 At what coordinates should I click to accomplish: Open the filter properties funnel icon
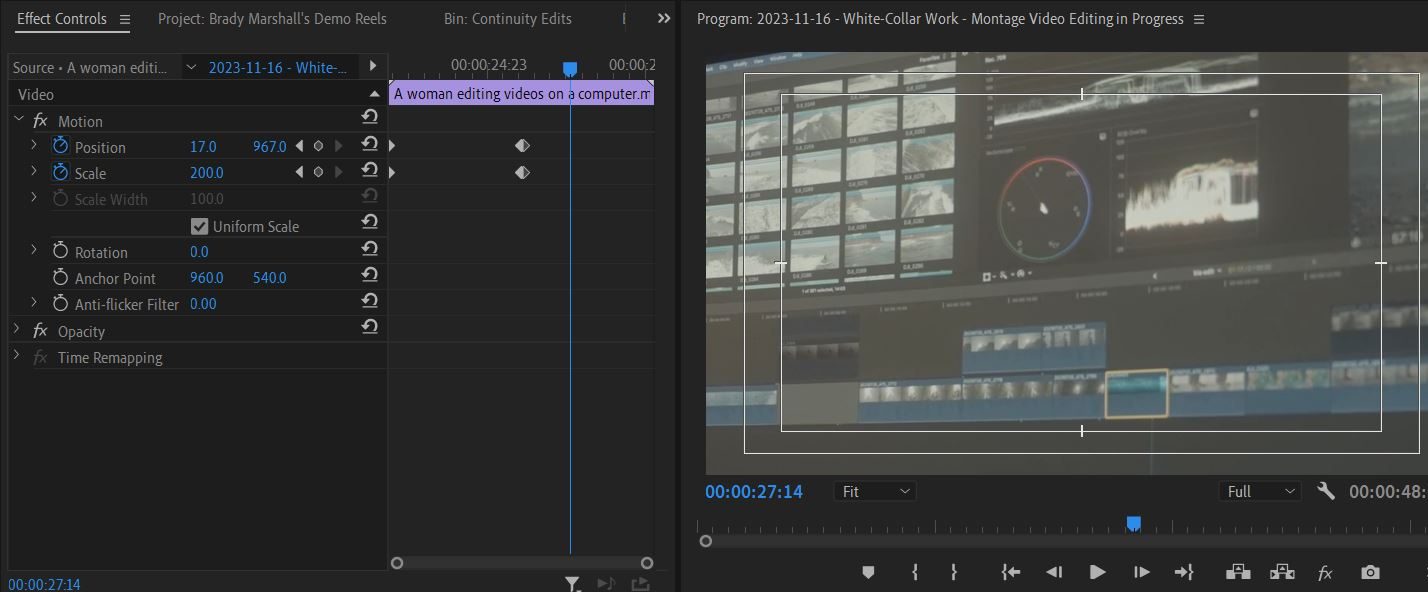coord(572,583)
